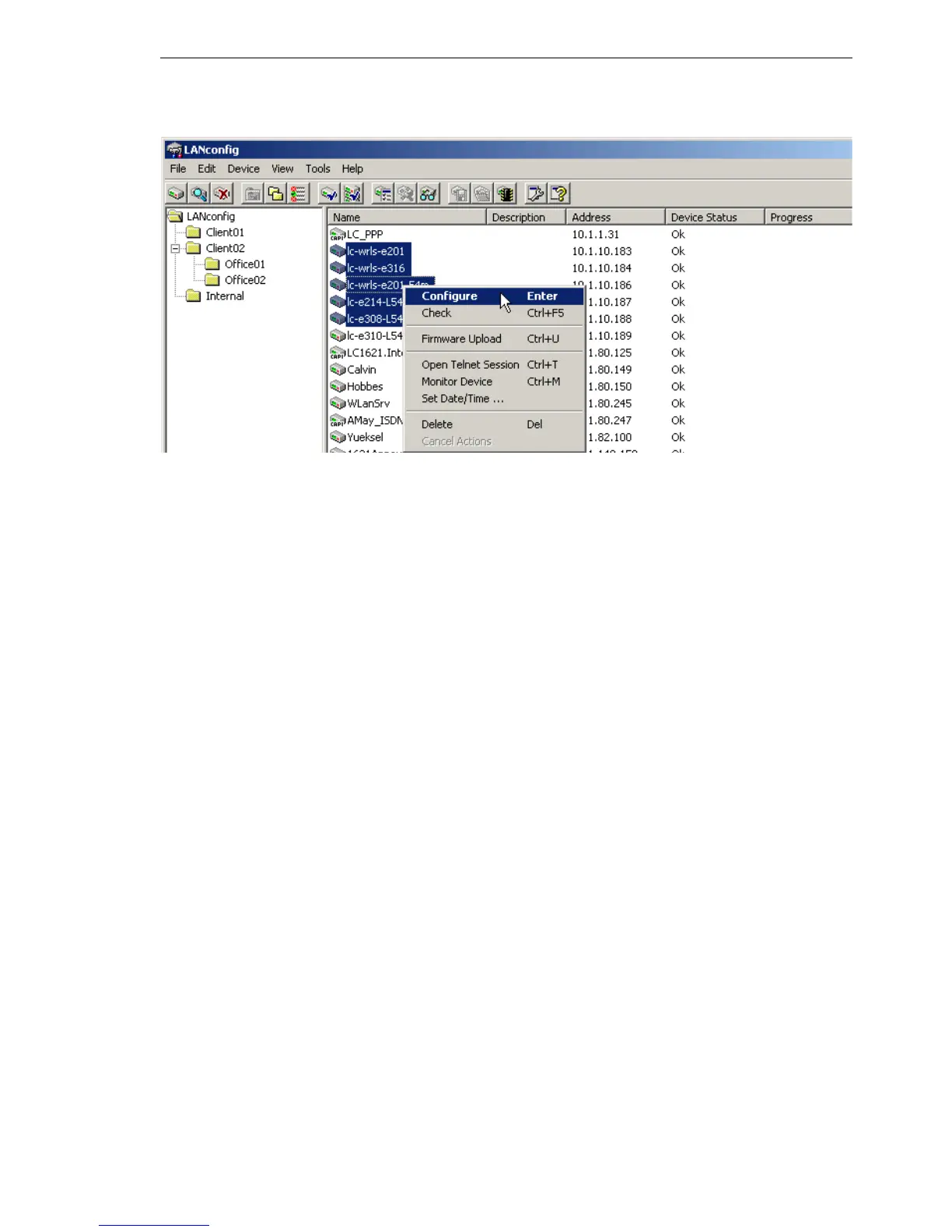The image size is (952, 1232).
Task: Click the wrench options toolbar icon
Action: [x=535, y=194]
